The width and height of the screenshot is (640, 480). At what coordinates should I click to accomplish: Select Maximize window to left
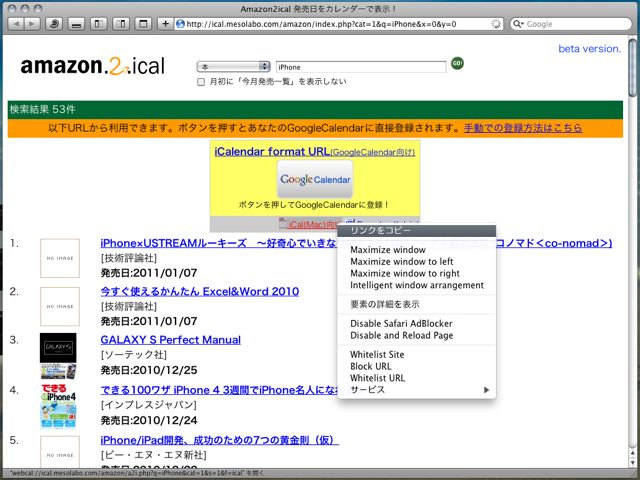[x=417, y=262]
